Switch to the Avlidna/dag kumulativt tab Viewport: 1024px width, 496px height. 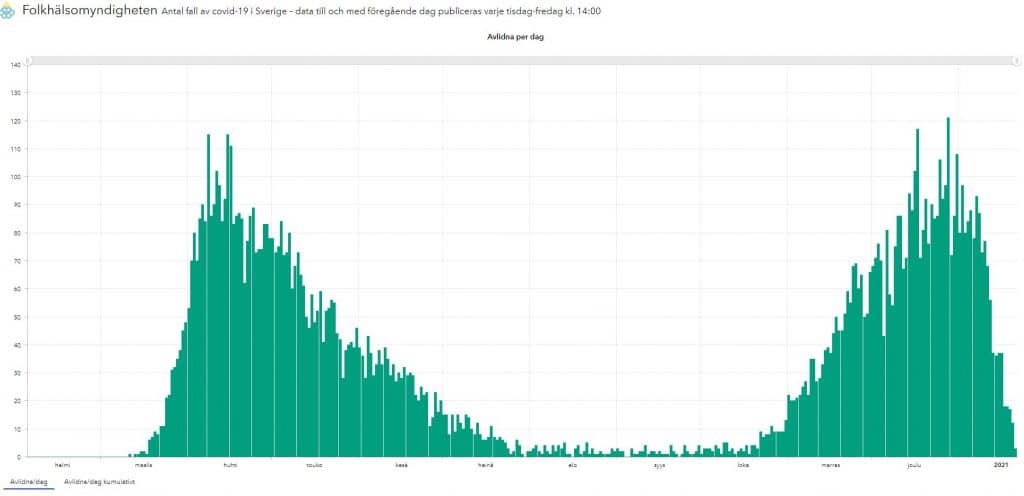pos(99,482)
